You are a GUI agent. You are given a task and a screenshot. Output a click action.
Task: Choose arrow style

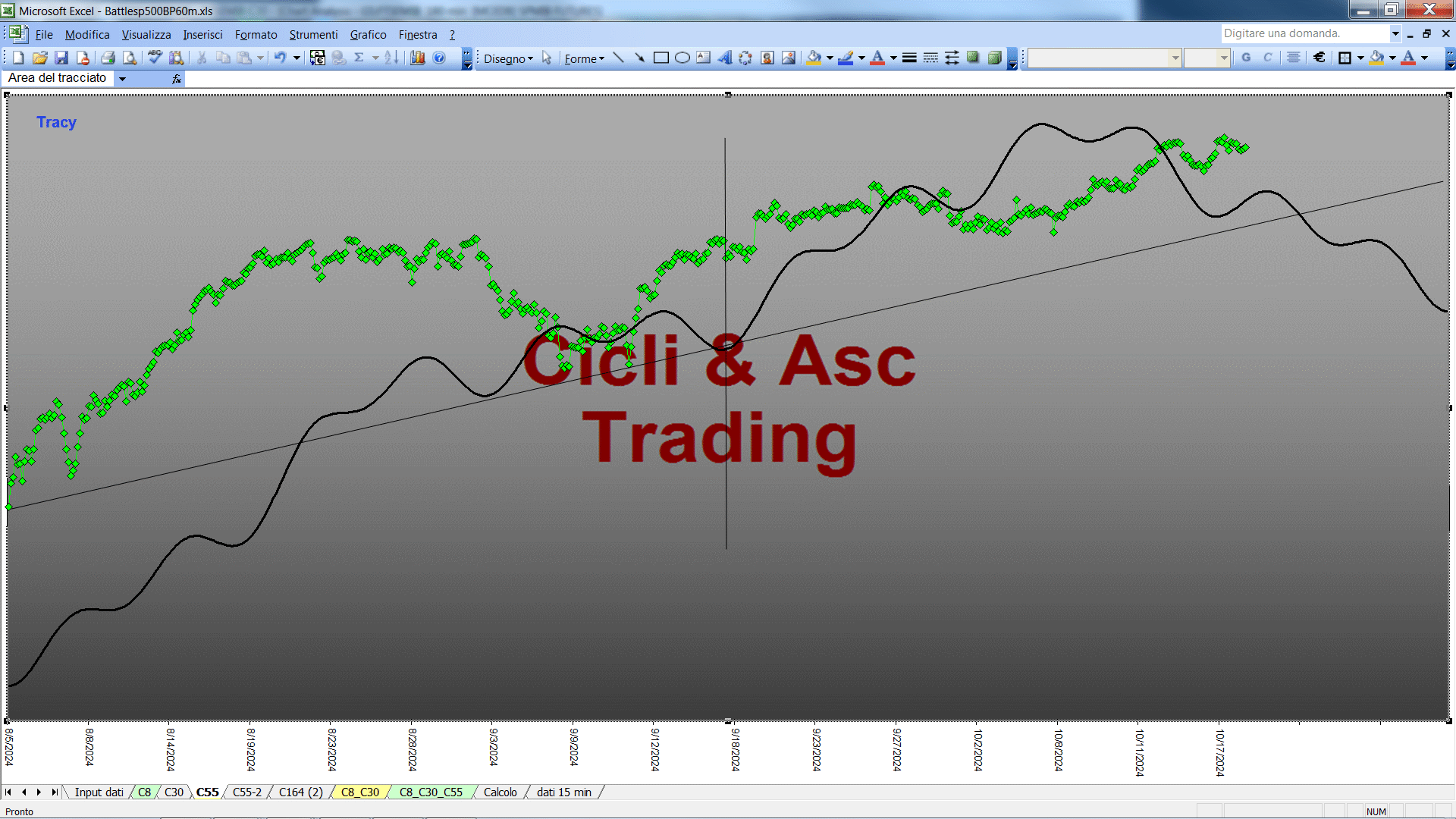coord(952,58)
